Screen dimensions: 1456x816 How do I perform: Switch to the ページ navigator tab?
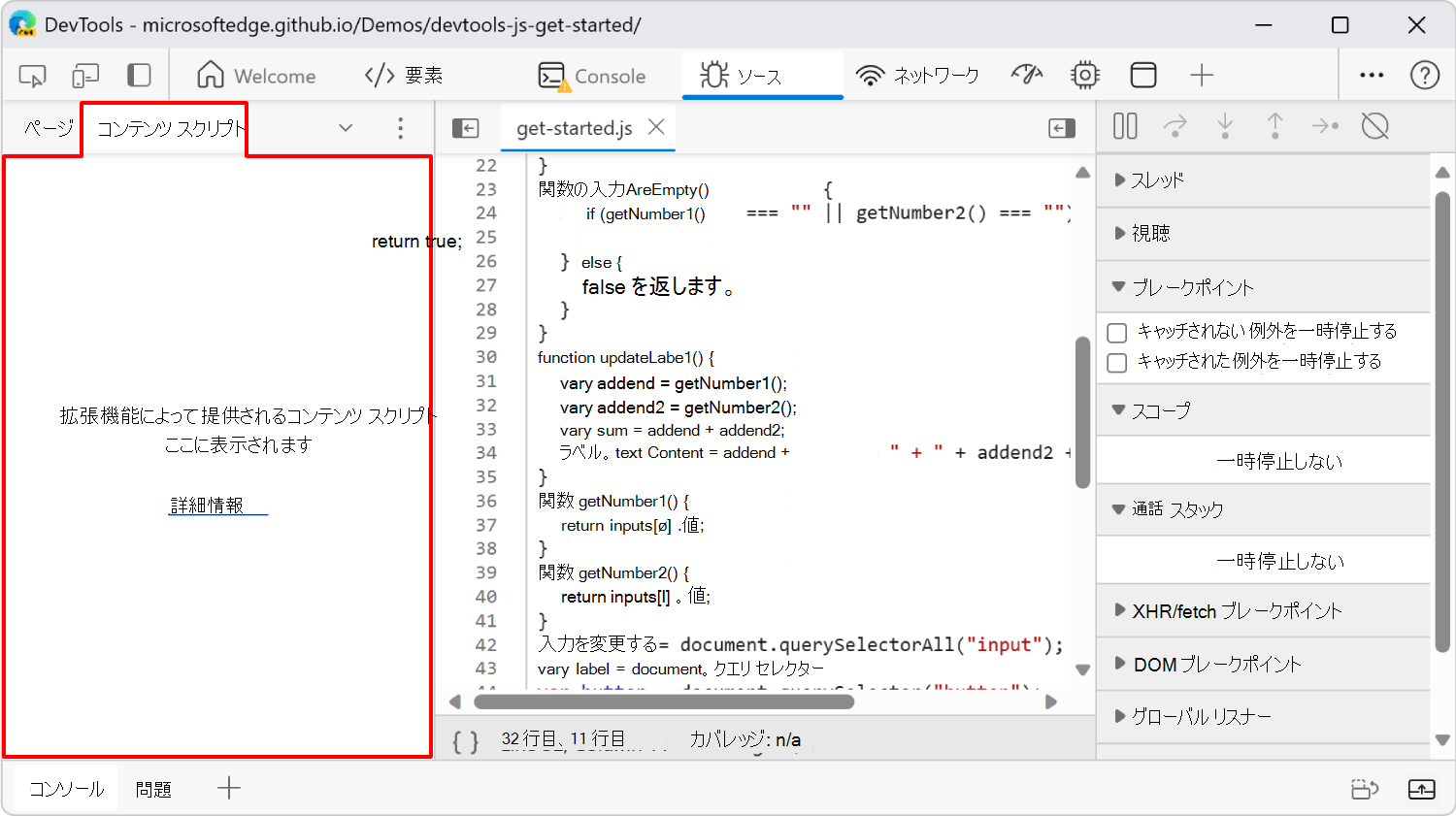[x=48, y=128]
